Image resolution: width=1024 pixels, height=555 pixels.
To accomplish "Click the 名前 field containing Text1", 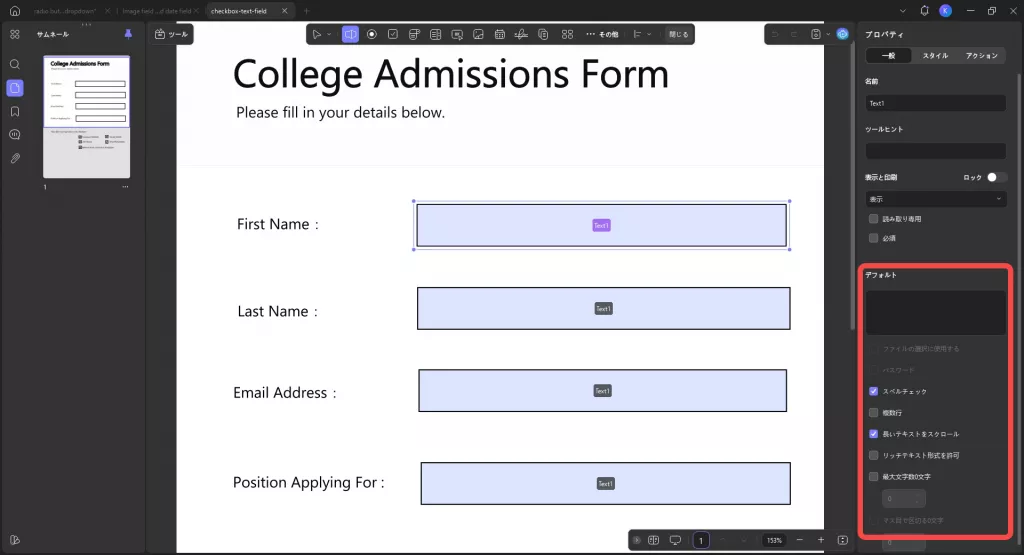I will tap(935, 103).
